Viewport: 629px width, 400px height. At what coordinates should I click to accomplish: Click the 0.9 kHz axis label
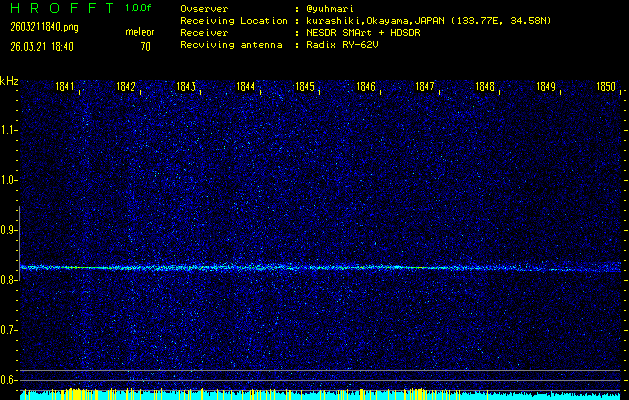tap(8, 230)
